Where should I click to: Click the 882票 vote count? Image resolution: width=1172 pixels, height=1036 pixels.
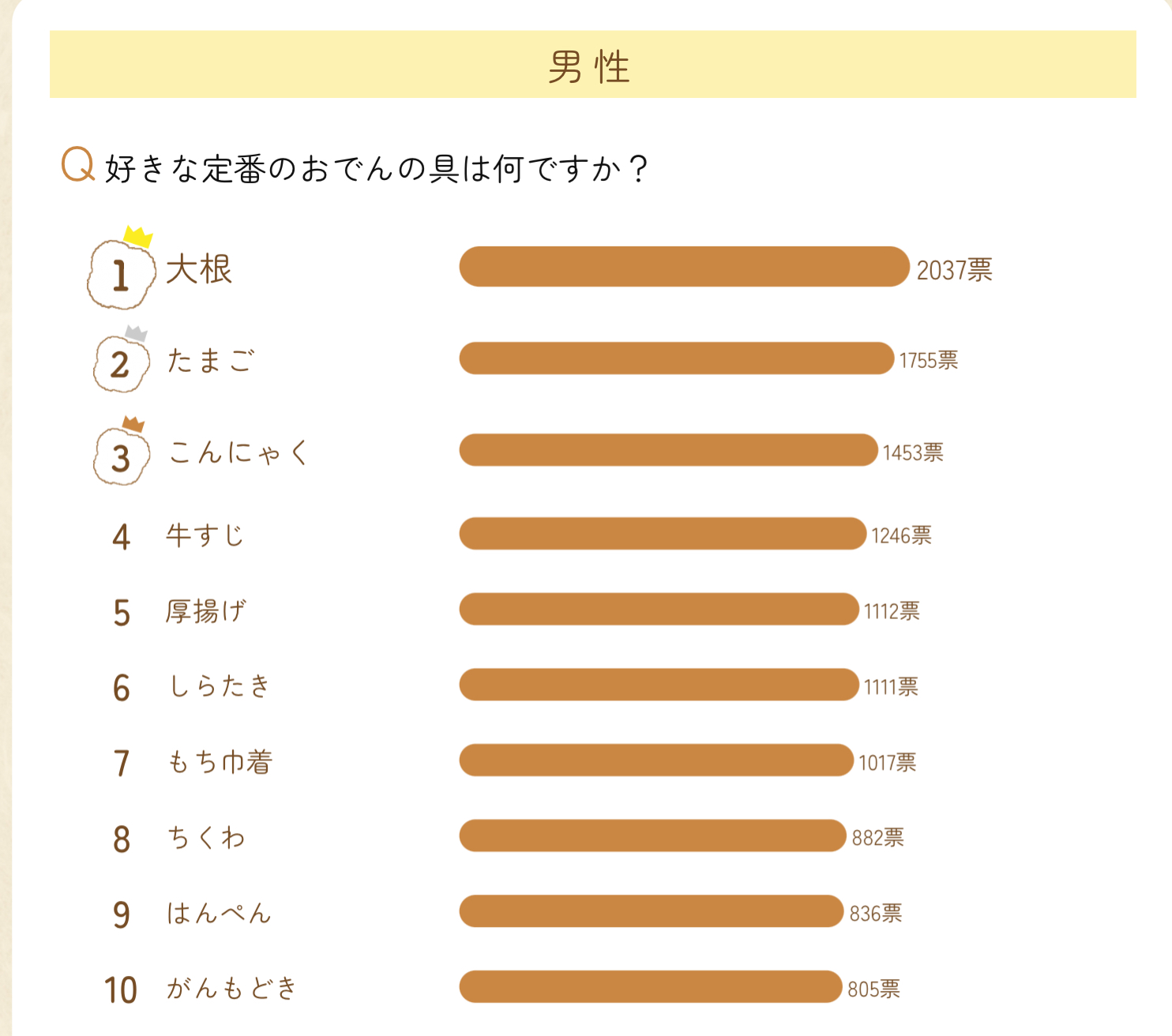pyautogui.click(x=877, y=837)
